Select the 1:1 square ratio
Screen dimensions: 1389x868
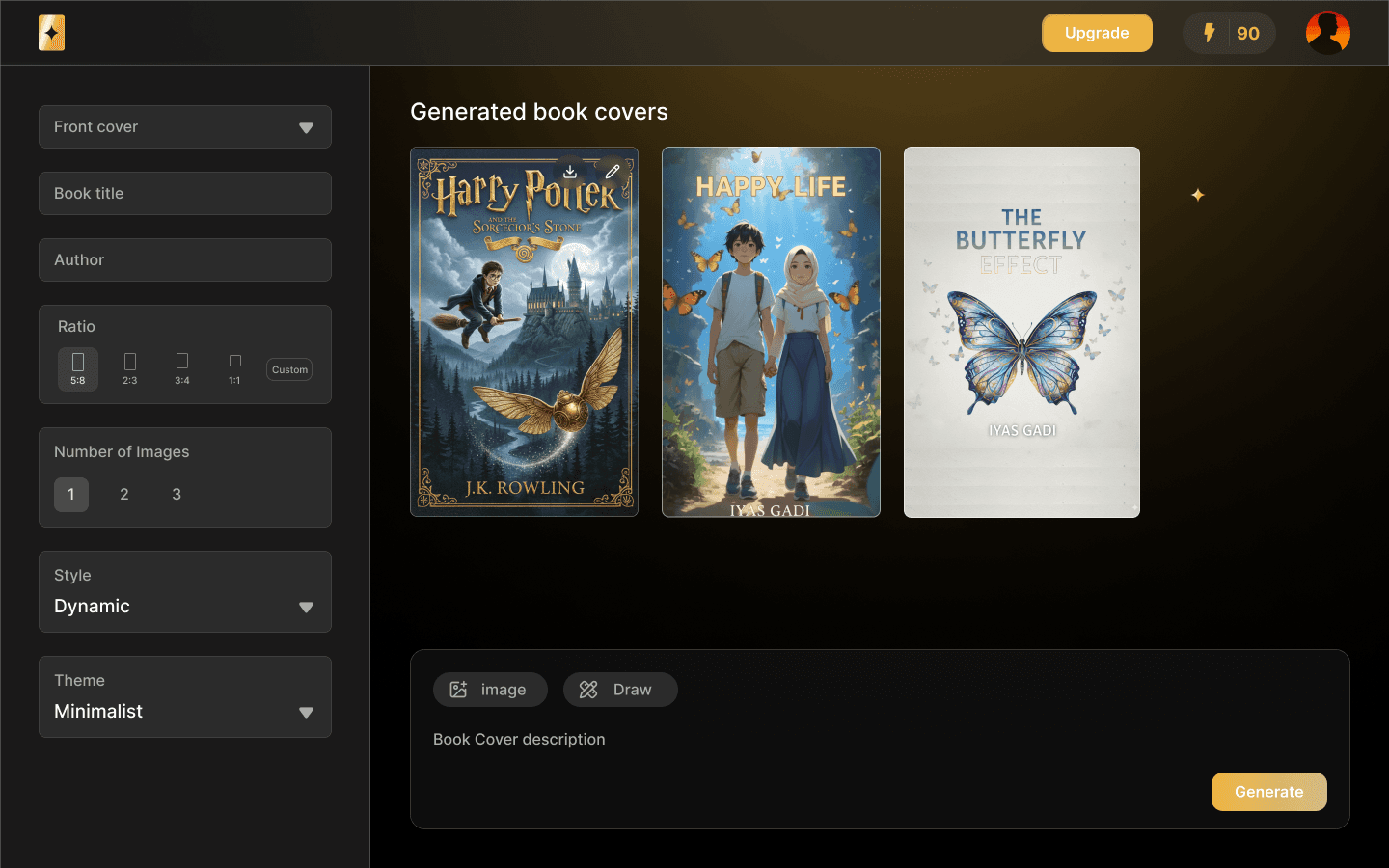(234, 368)
